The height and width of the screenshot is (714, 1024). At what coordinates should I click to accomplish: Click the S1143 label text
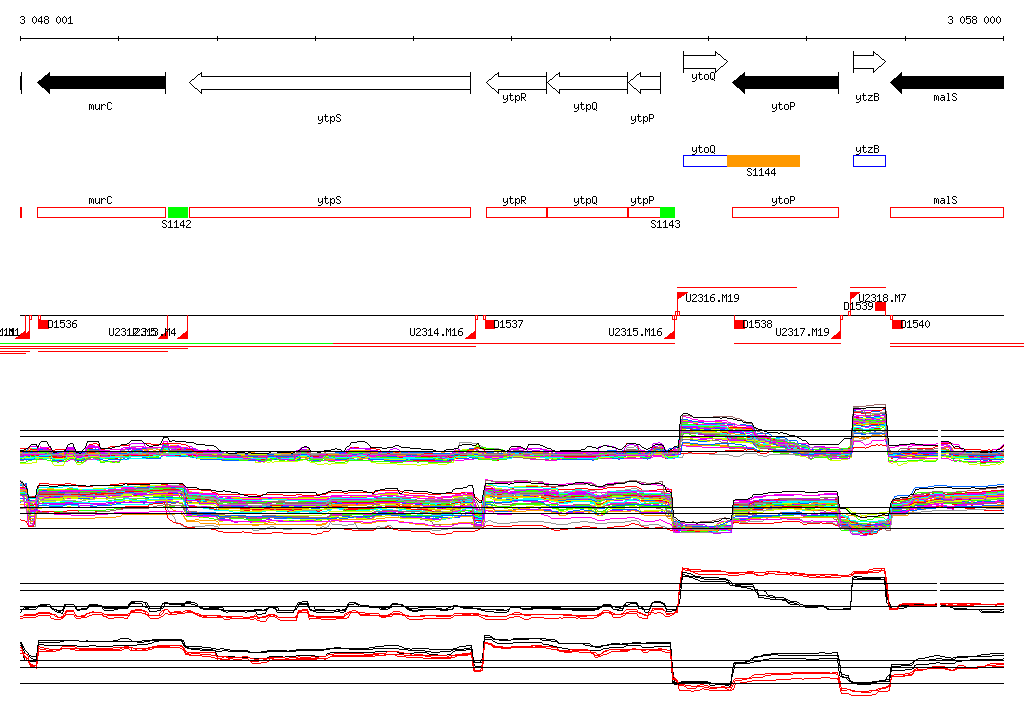pos(665,224)
